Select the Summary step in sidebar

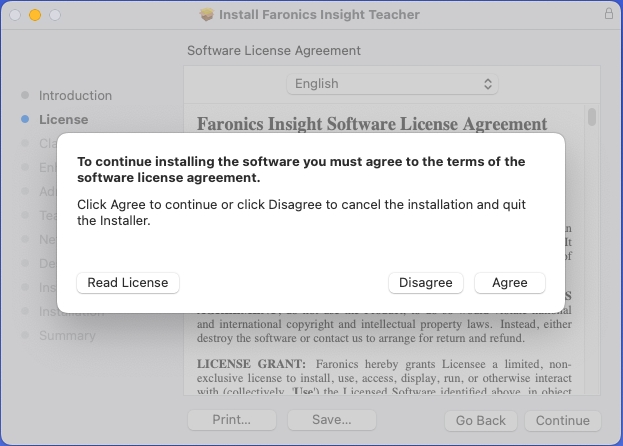(67, 336)
